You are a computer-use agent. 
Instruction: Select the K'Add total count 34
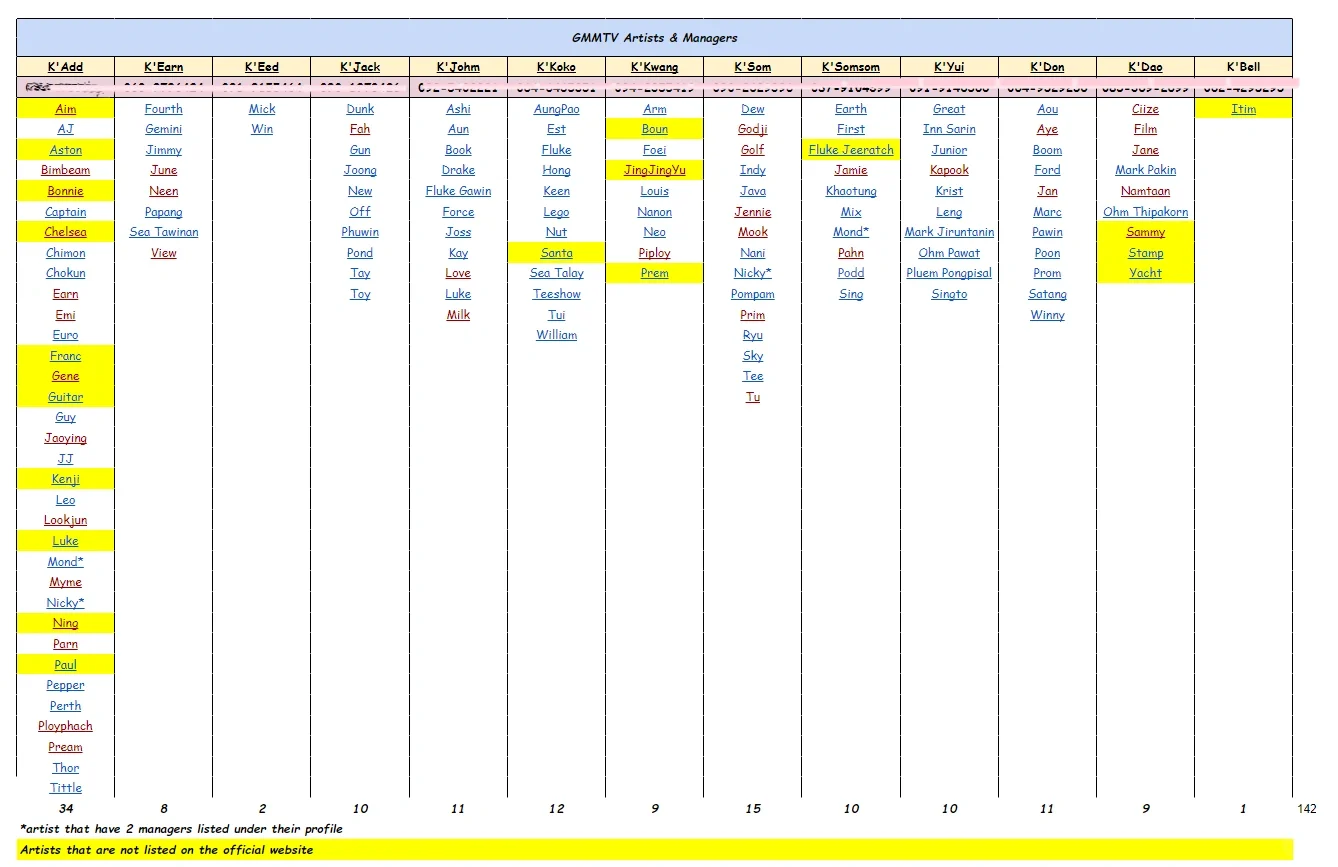65,809
